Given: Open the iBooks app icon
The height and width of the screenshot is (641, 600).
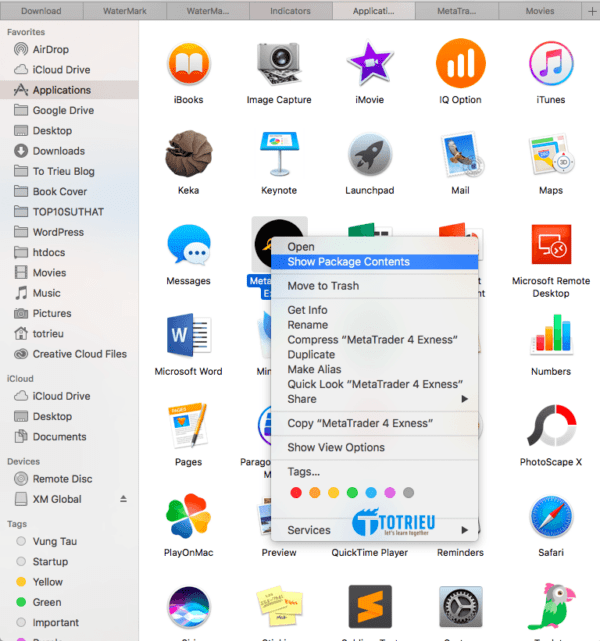Looking at the screenshot, I should [x=188, y=64].
